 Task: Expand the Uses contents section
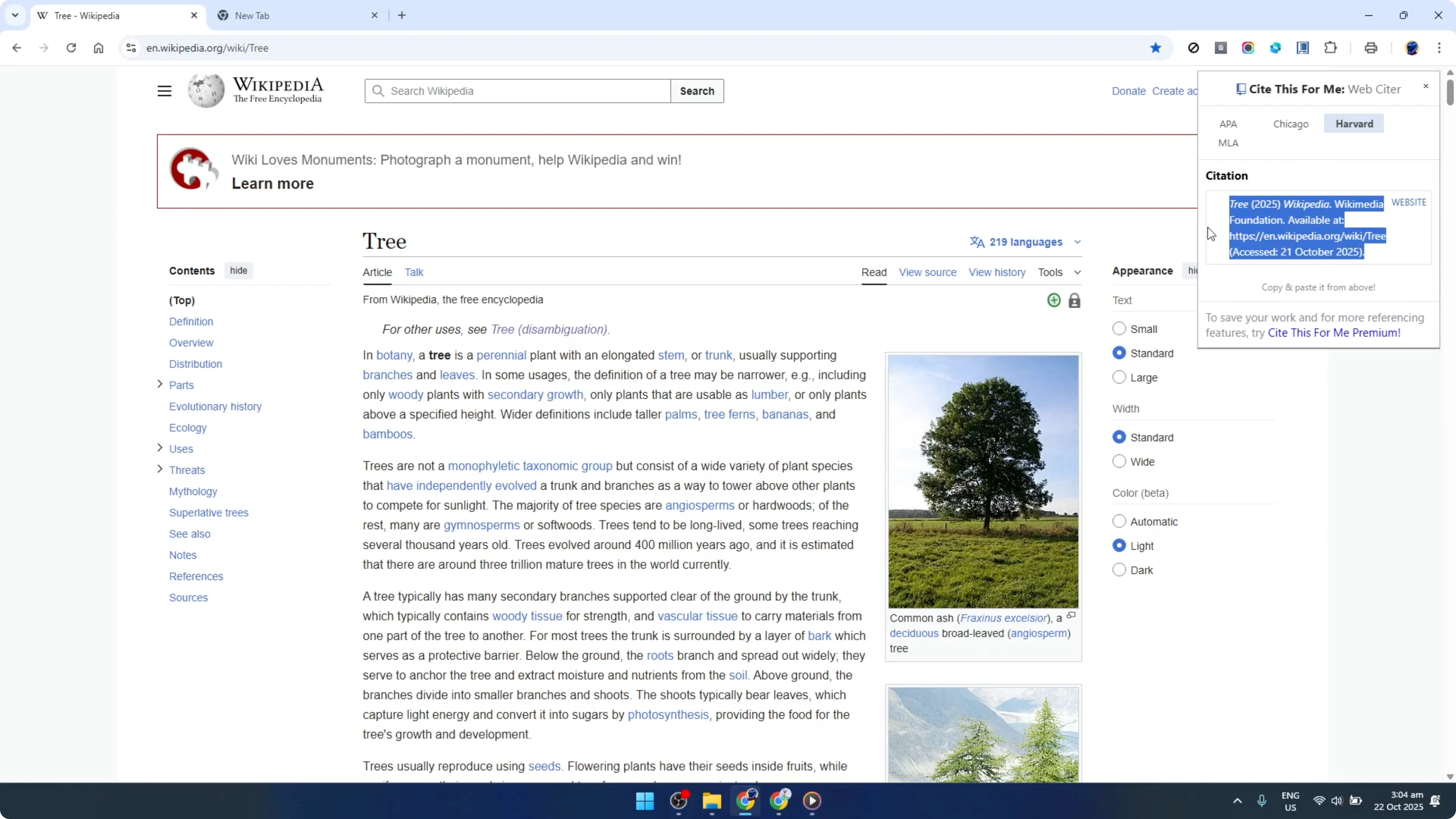(x=159, y=448)
